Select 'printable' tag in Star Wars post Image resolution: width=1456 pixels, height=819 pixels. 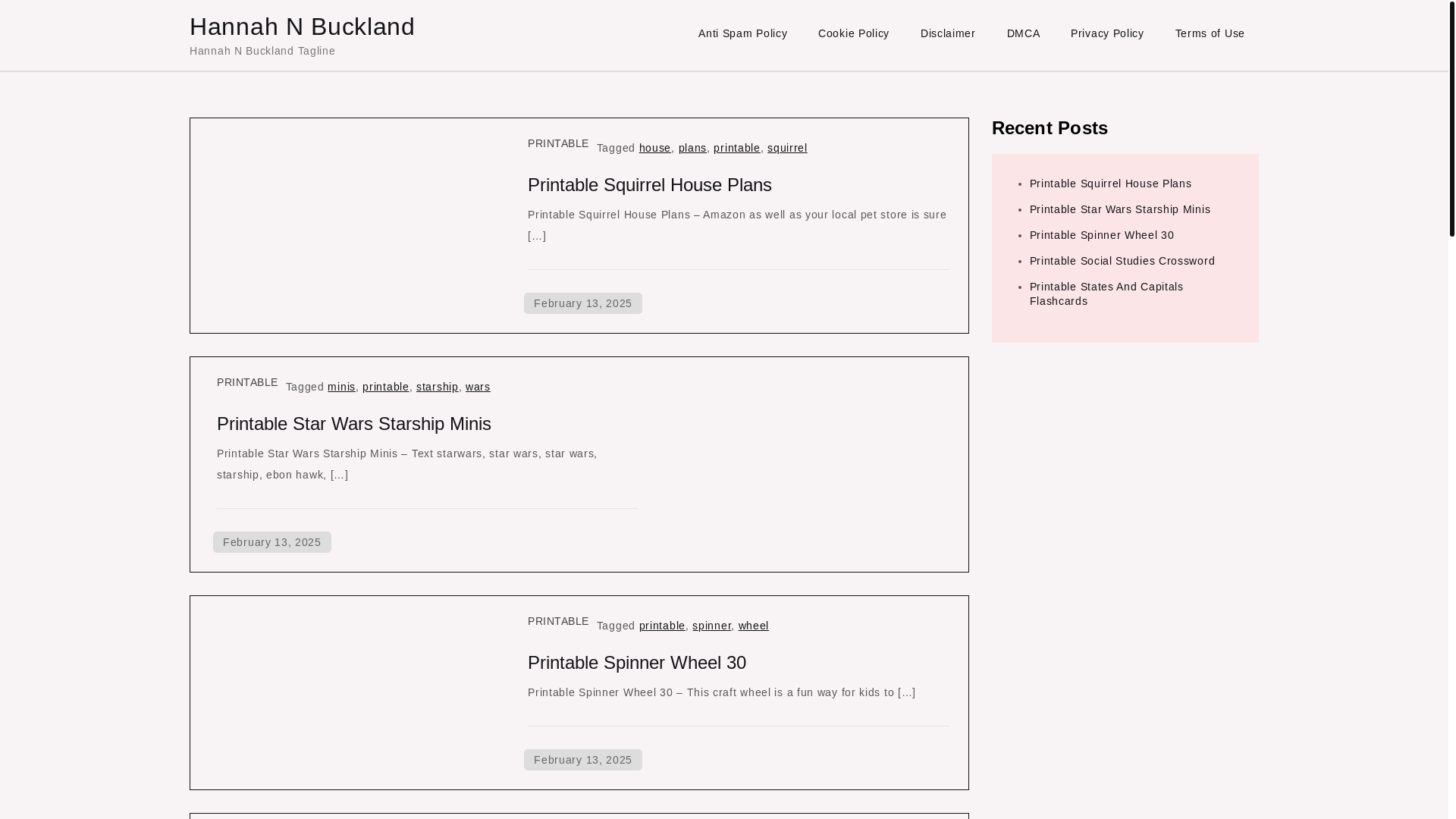[385, 387]
